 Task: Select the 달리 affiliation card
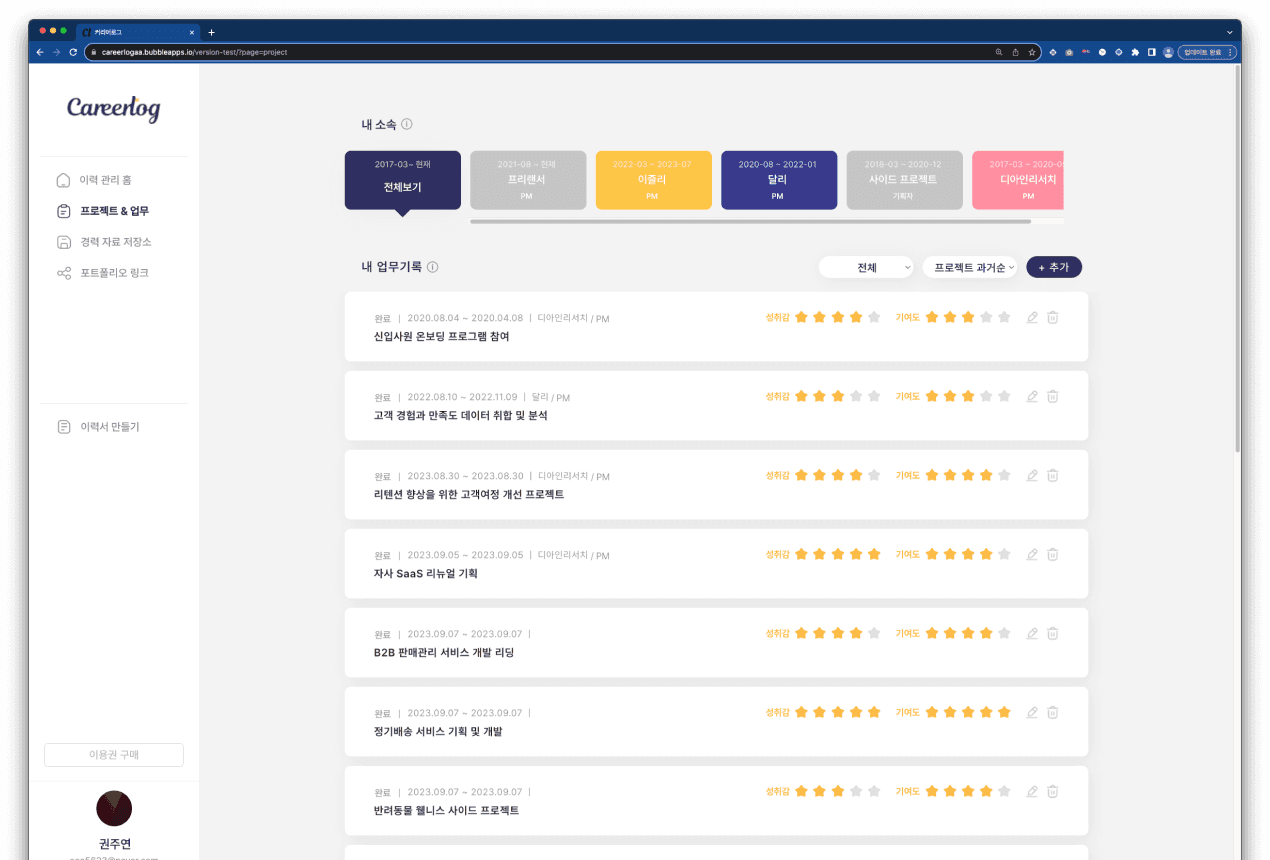pos(779,180)
